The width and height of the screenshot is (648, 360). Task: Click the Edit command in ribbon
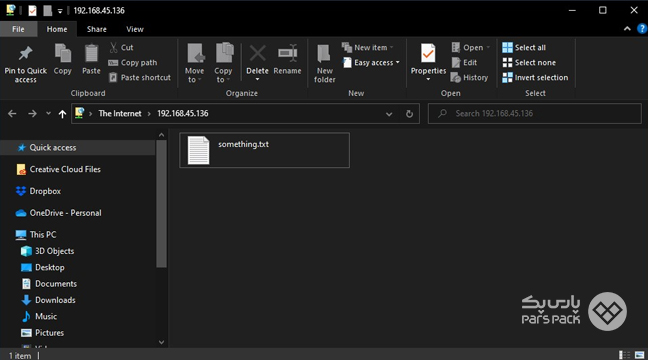pyautogui.click(x=464, y=62)
